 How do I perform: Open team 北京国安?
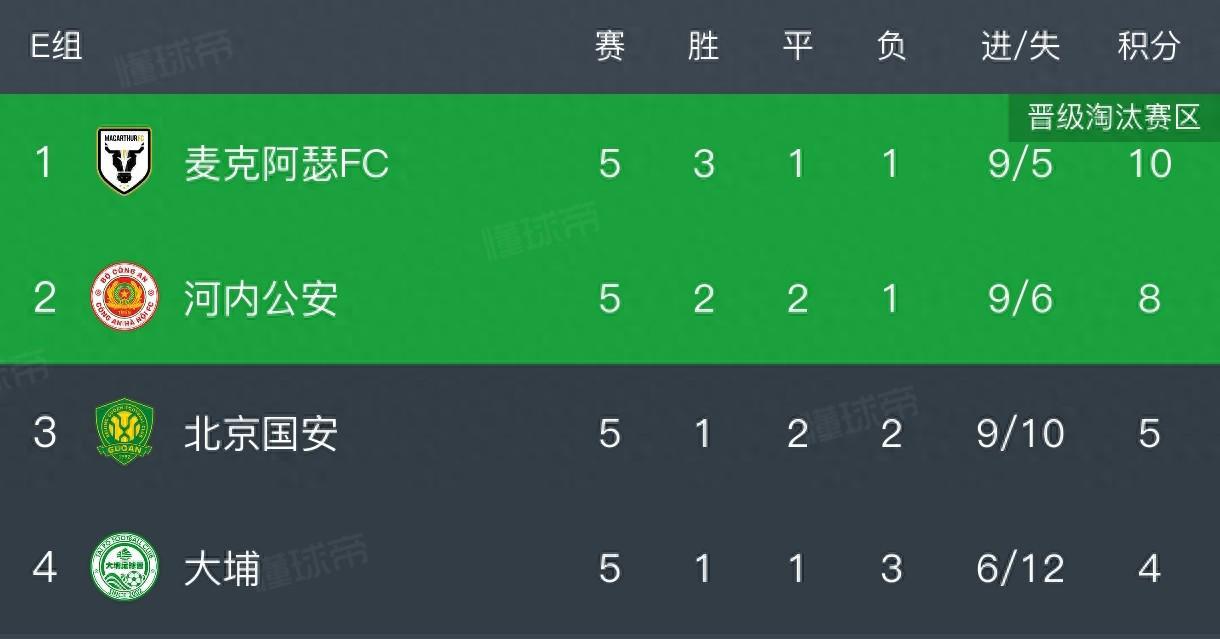261,434
